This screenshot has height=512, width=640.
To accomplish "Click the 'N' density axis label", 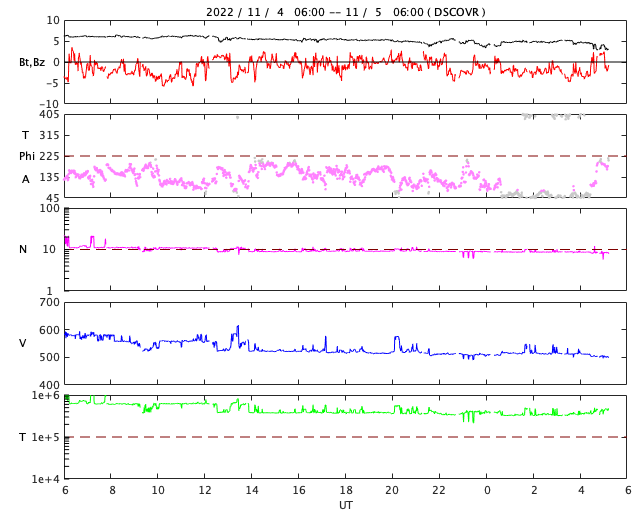I will point(23,249).
